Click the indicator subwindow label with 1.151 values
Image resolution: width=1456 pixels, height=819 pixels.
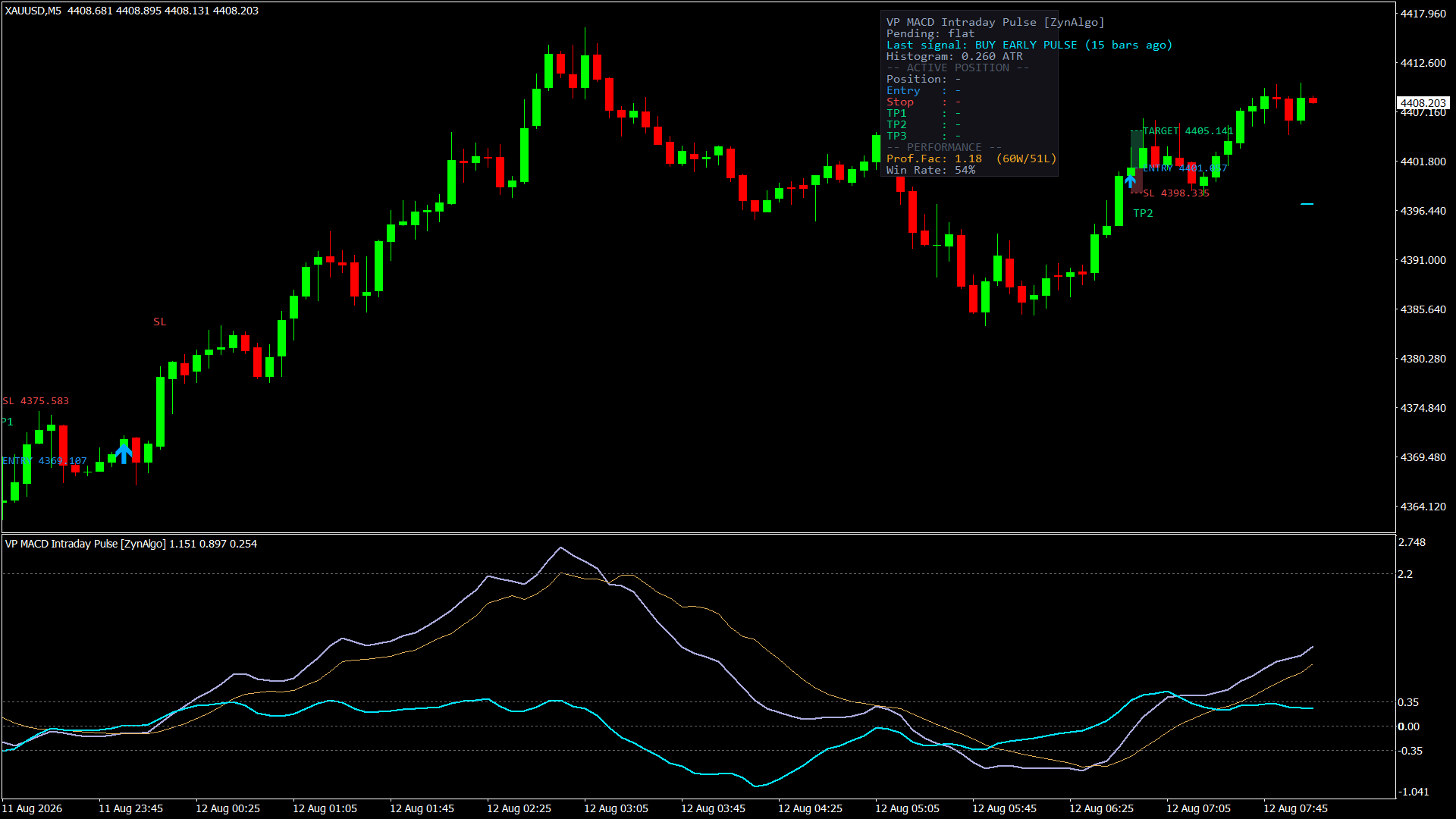pyautogui.click(x=130, y=544)
